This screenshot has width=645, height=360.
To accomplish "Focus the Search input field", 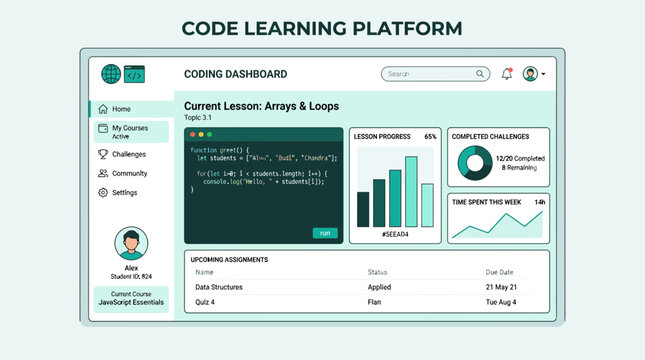I will [x=435, y=74].
